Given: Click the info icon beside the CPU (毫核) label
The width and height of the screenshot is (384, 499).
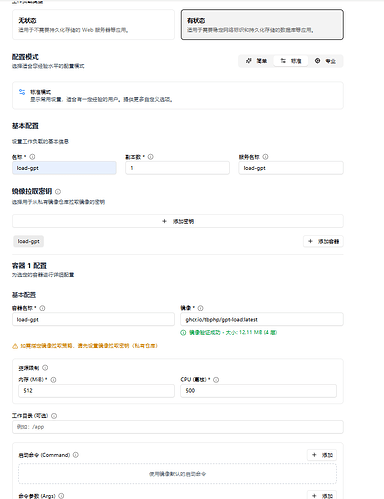Looking at the screenshot, I should pos(216,380).
